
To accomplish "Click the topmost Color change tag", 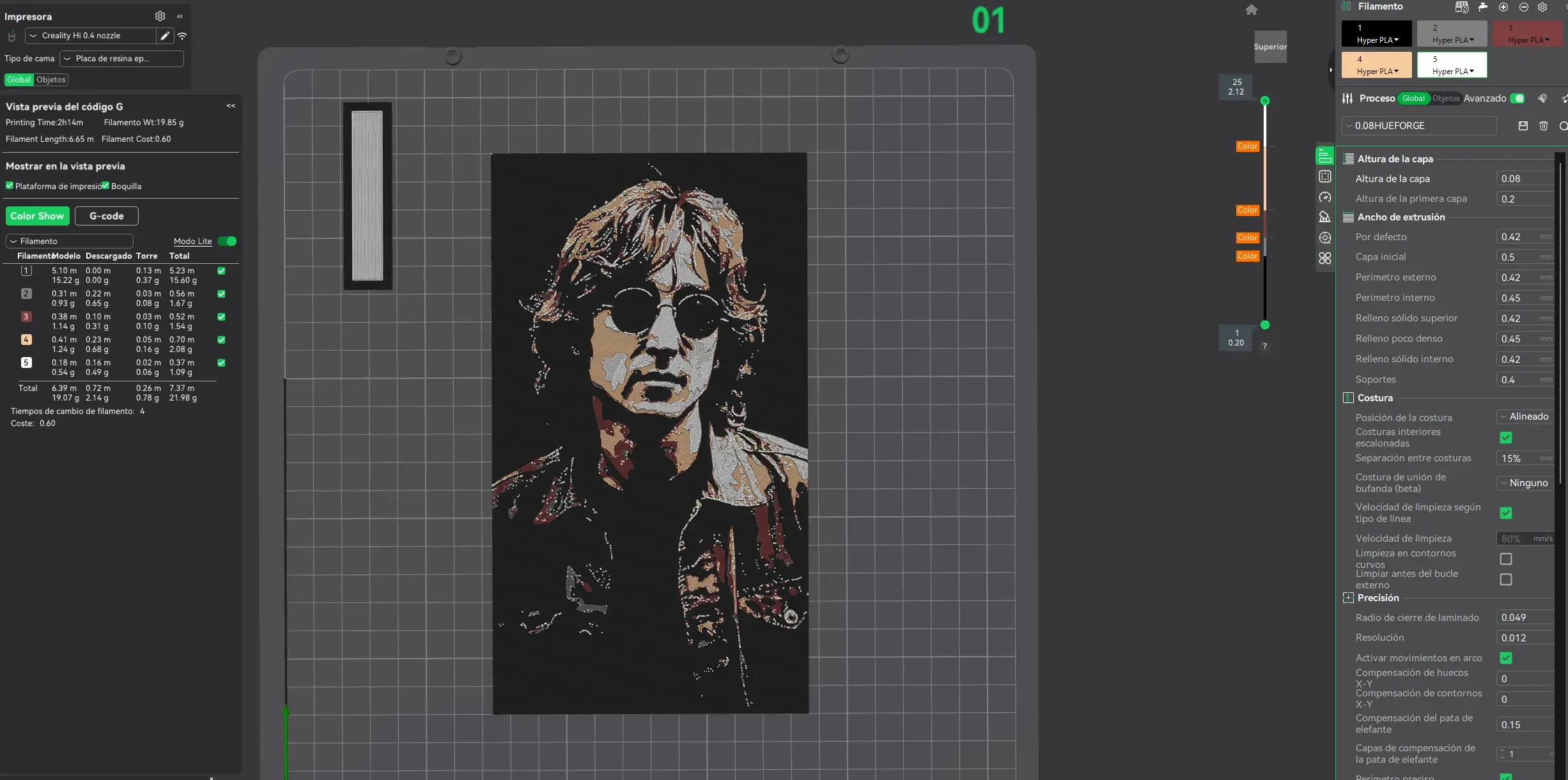I will 1247,146.
